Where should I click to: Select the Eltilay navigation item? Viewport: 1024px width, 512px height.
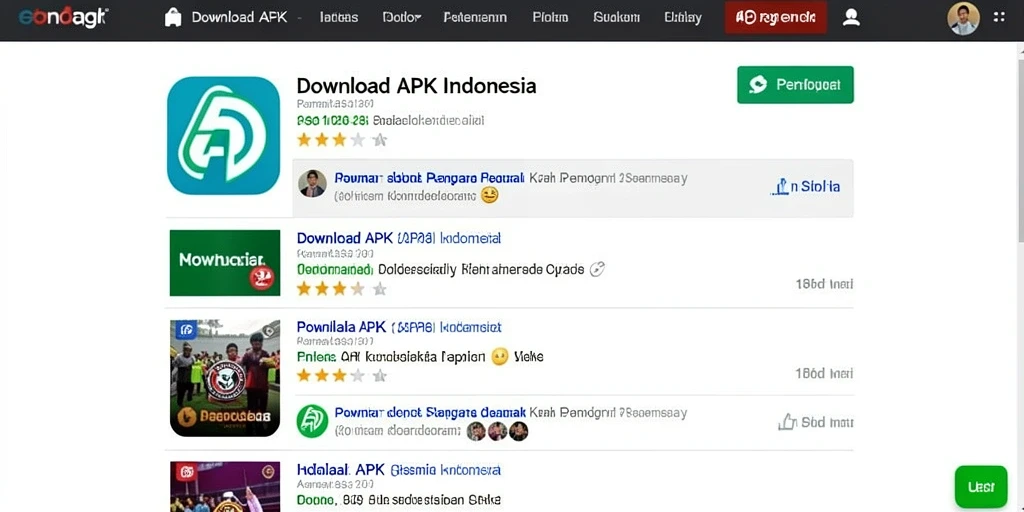coord(682,18)
